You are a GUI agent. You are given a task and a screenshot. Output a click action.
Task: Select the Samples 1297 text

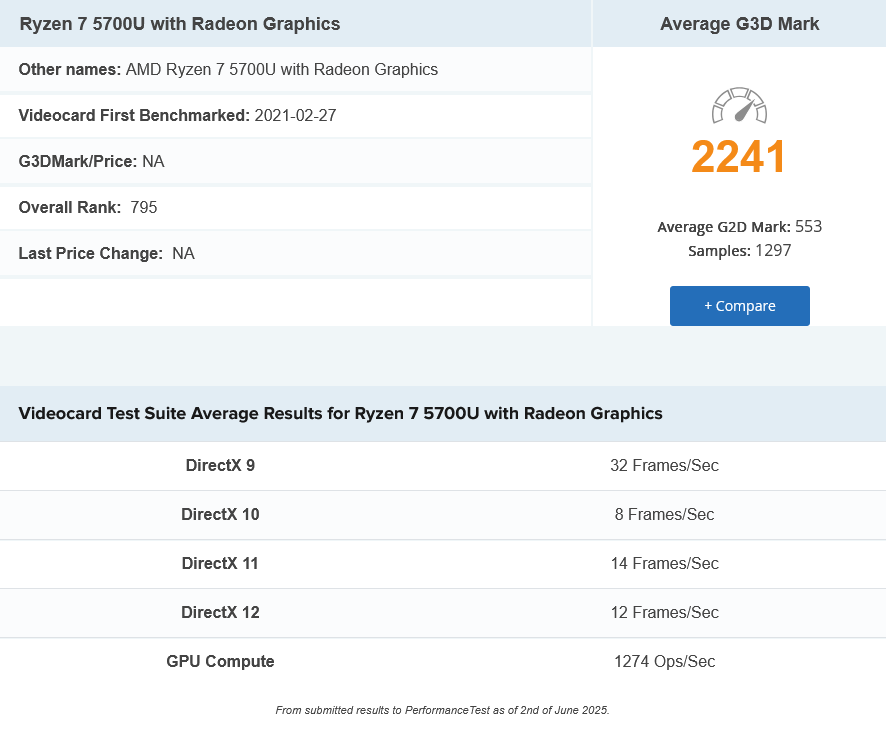[739, 251]
